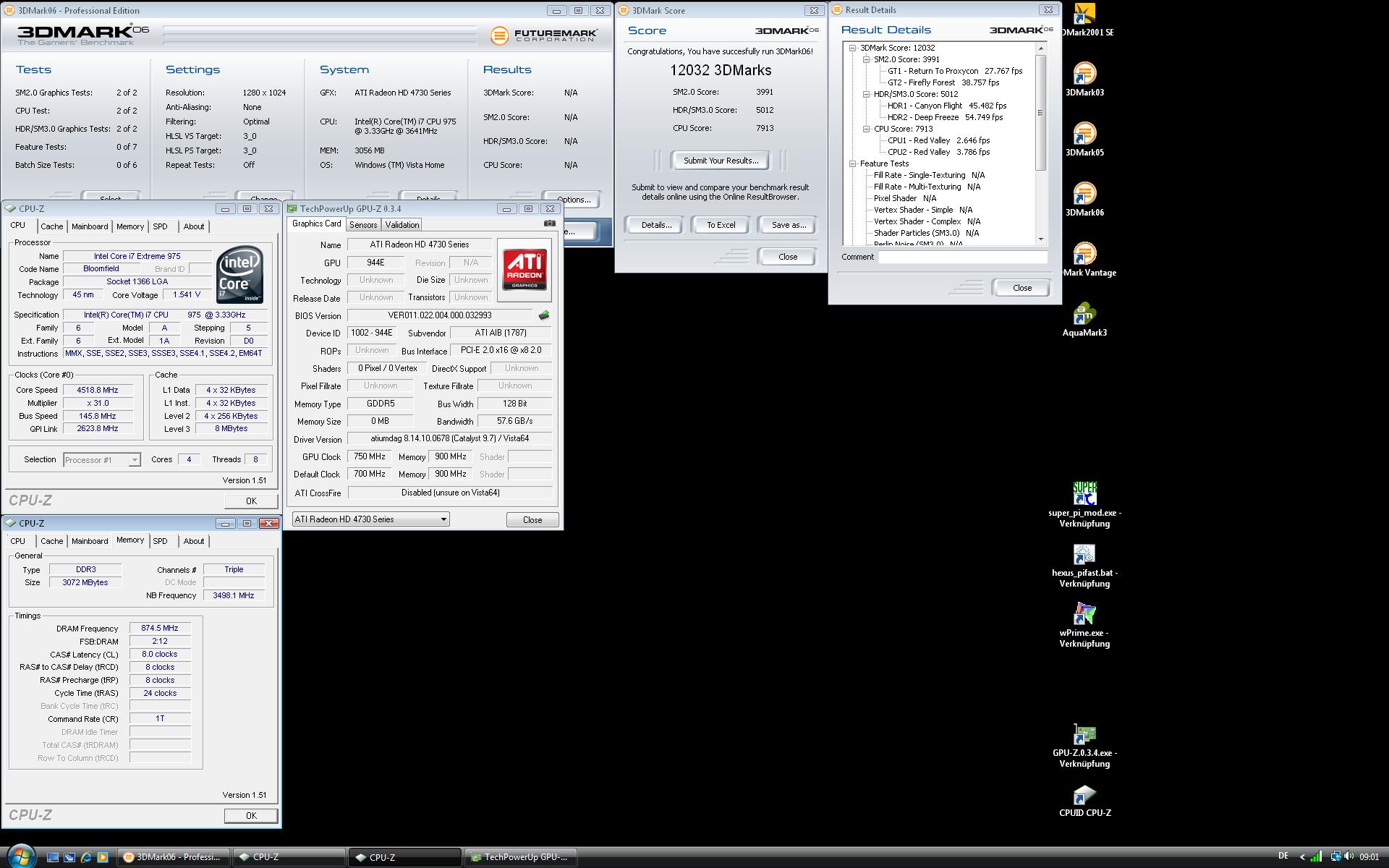
Task: Click the ATI Radeon logo in GPU-Z
Action: (524, 271)
